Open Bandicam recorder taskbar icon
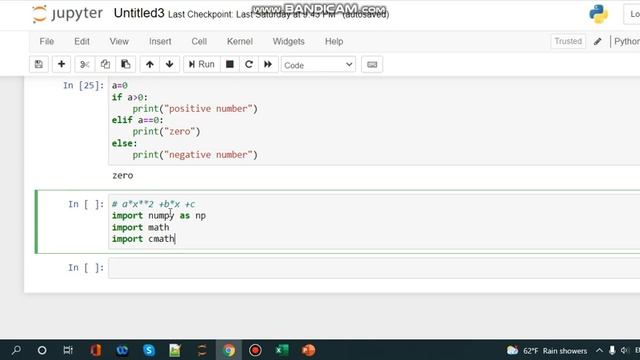Image resolution: width=640 pixels, height=360 pixels. tap(255, 350)
